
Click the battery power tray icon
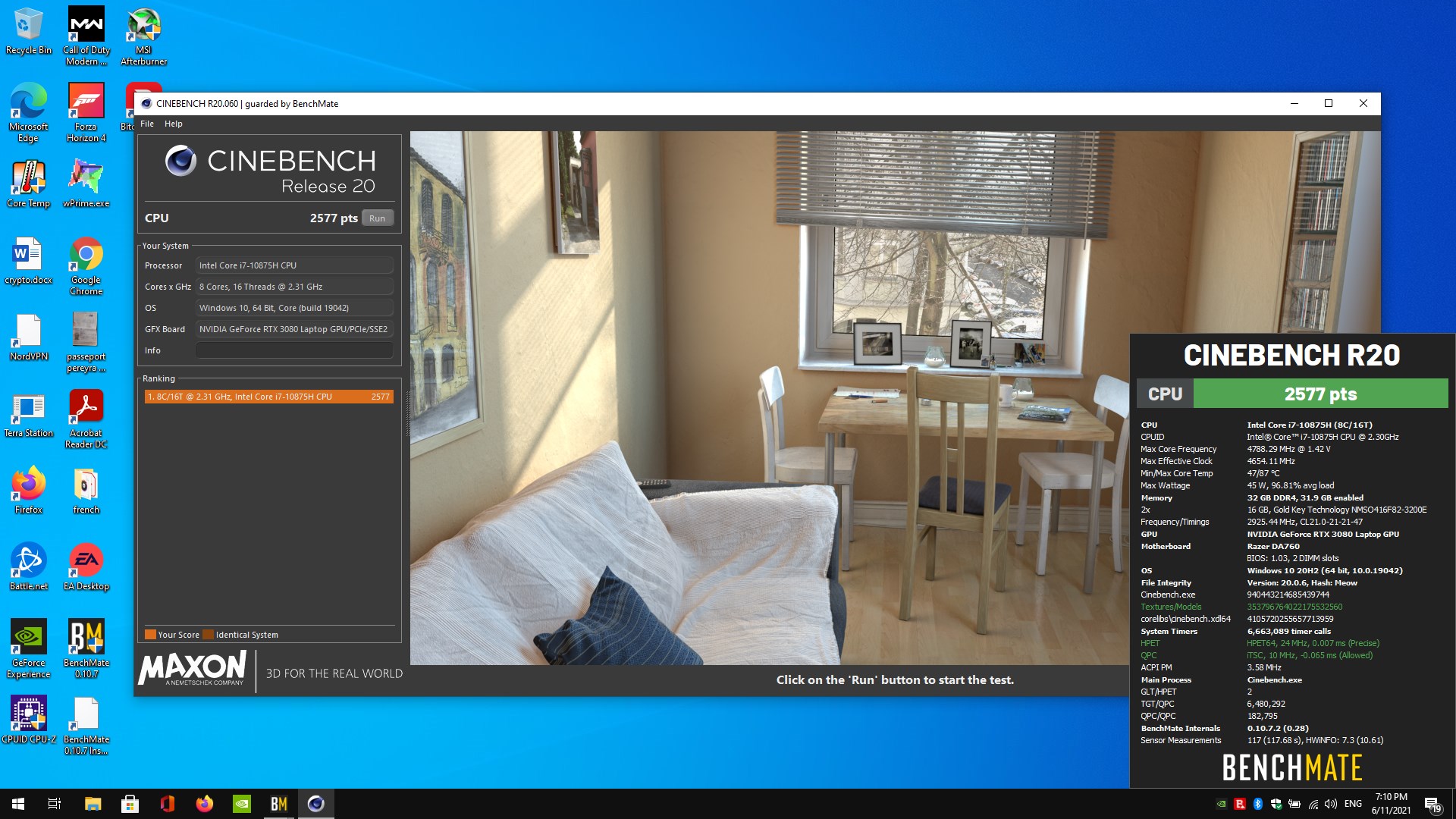click(1294, 804)
